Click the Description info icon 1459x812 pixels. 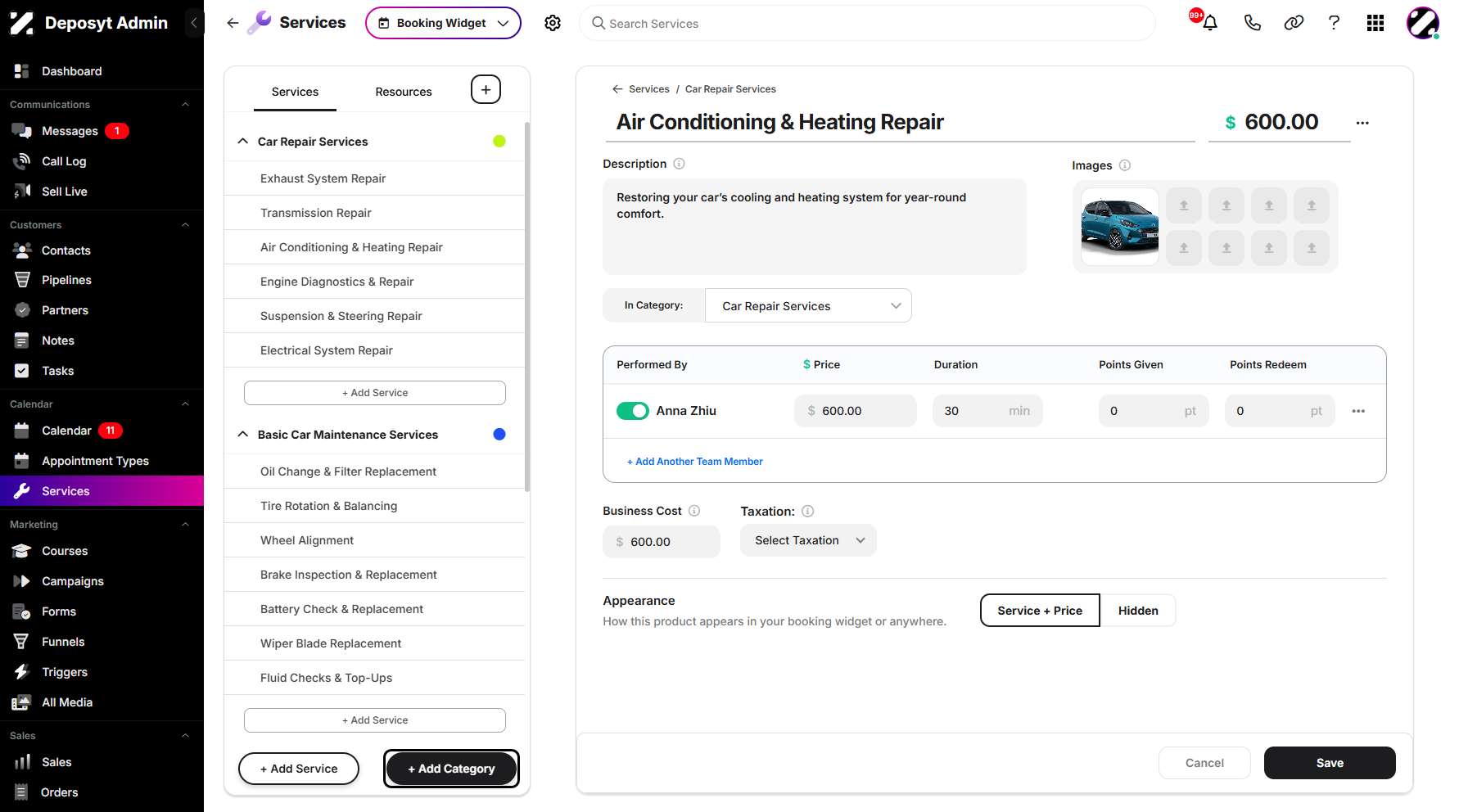(679, 164)
